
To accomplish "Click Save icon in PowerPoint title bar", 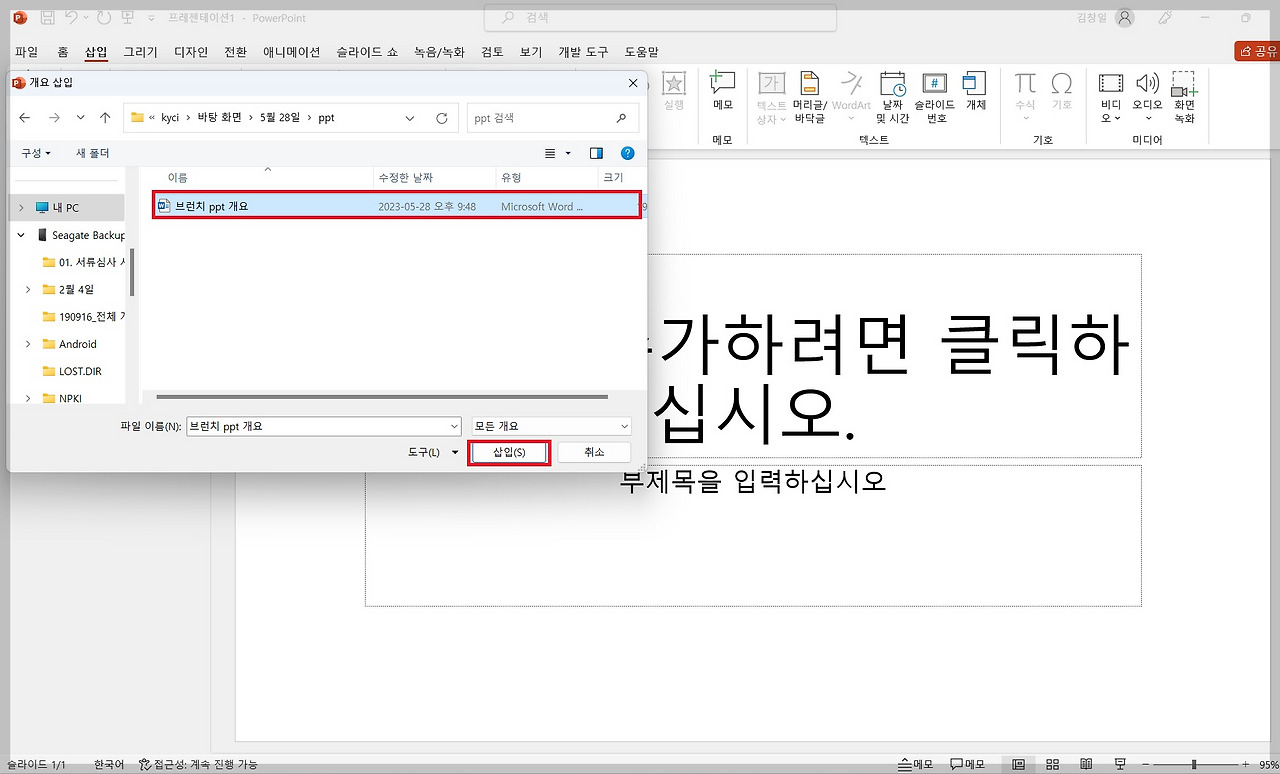I will [x=47, y=18].
